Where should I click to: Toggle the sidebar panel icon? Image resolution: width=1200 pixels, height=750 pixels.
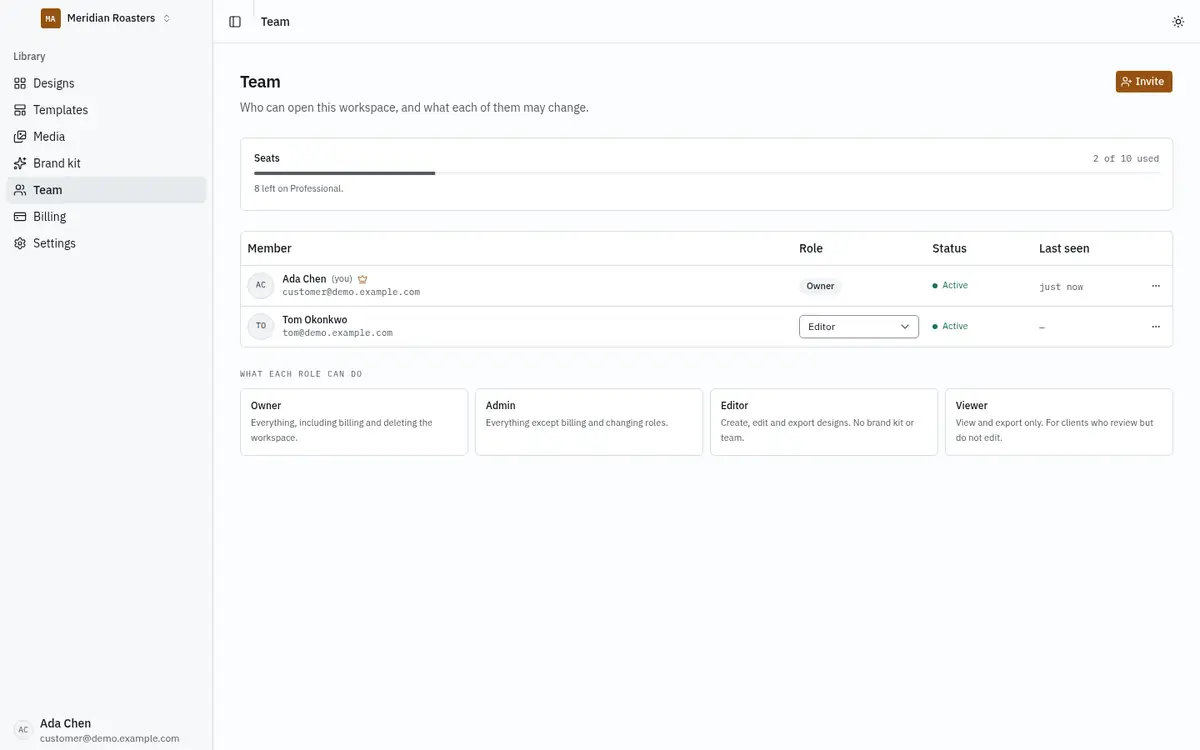[x=235, y=22]
